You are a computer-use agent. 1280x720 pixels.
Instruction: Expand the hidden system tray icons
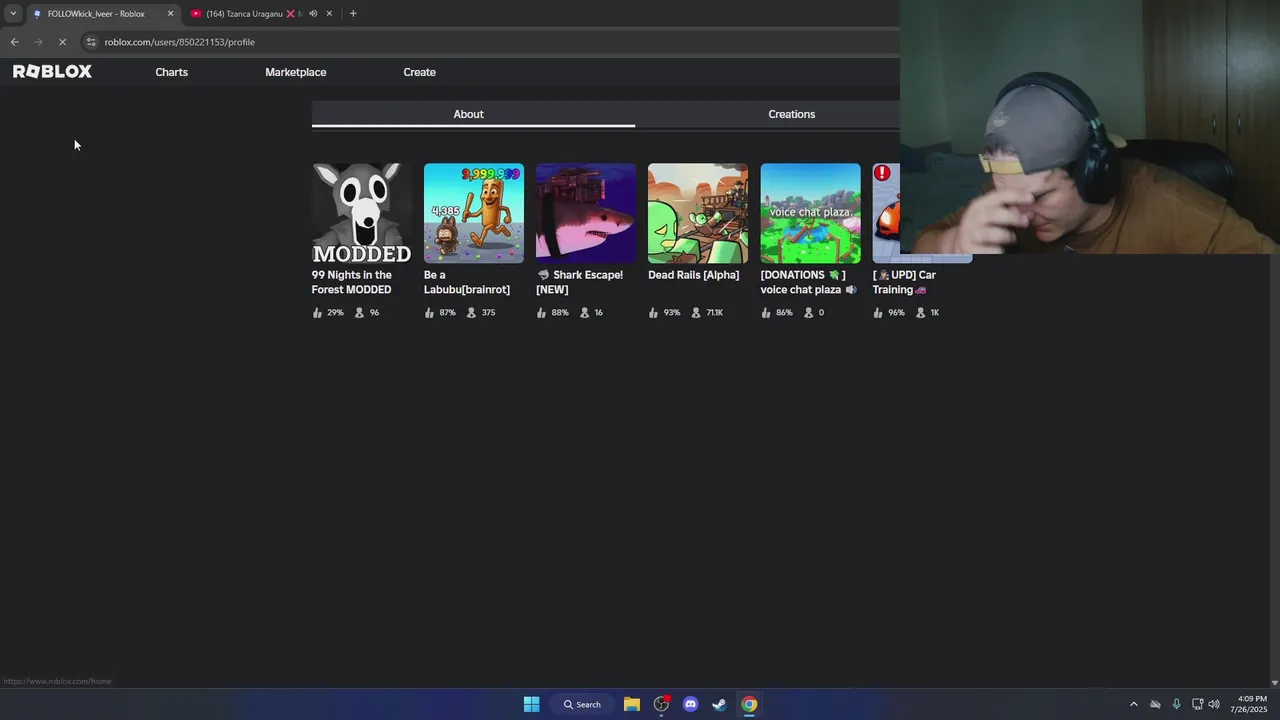tap(1133, 704)
